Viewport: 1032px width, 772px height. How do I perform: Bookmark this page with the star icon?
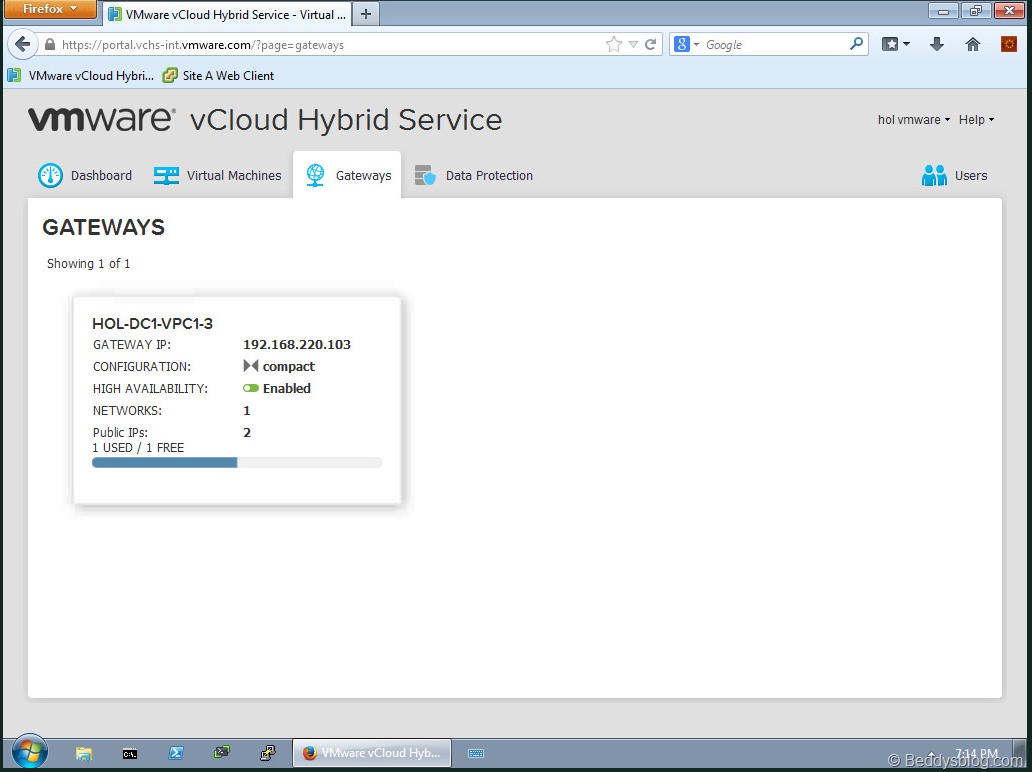pos(613,44)
